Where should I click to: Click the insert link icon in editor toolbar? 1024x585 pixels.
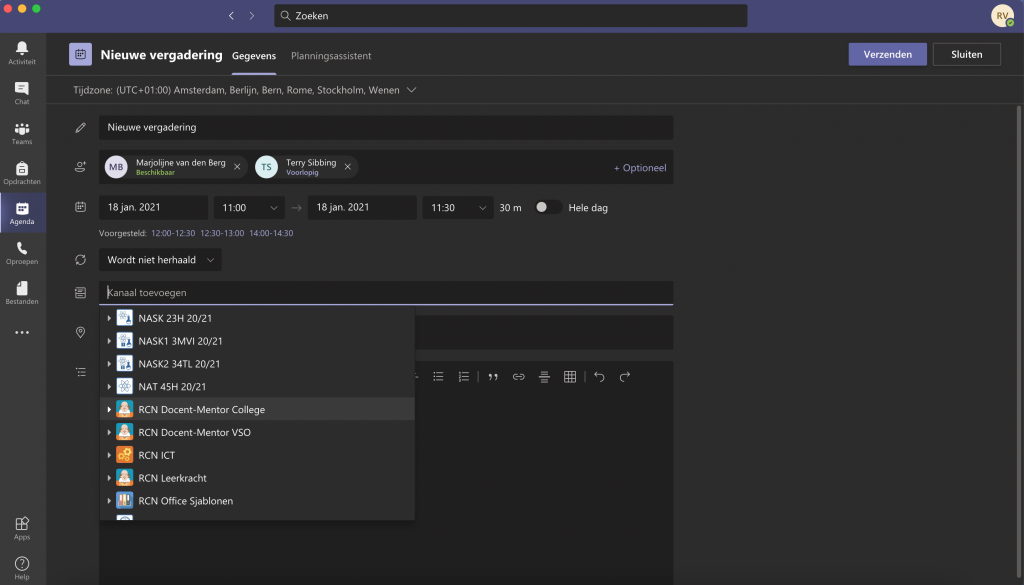pyautogui.click(x=518, y=377)
